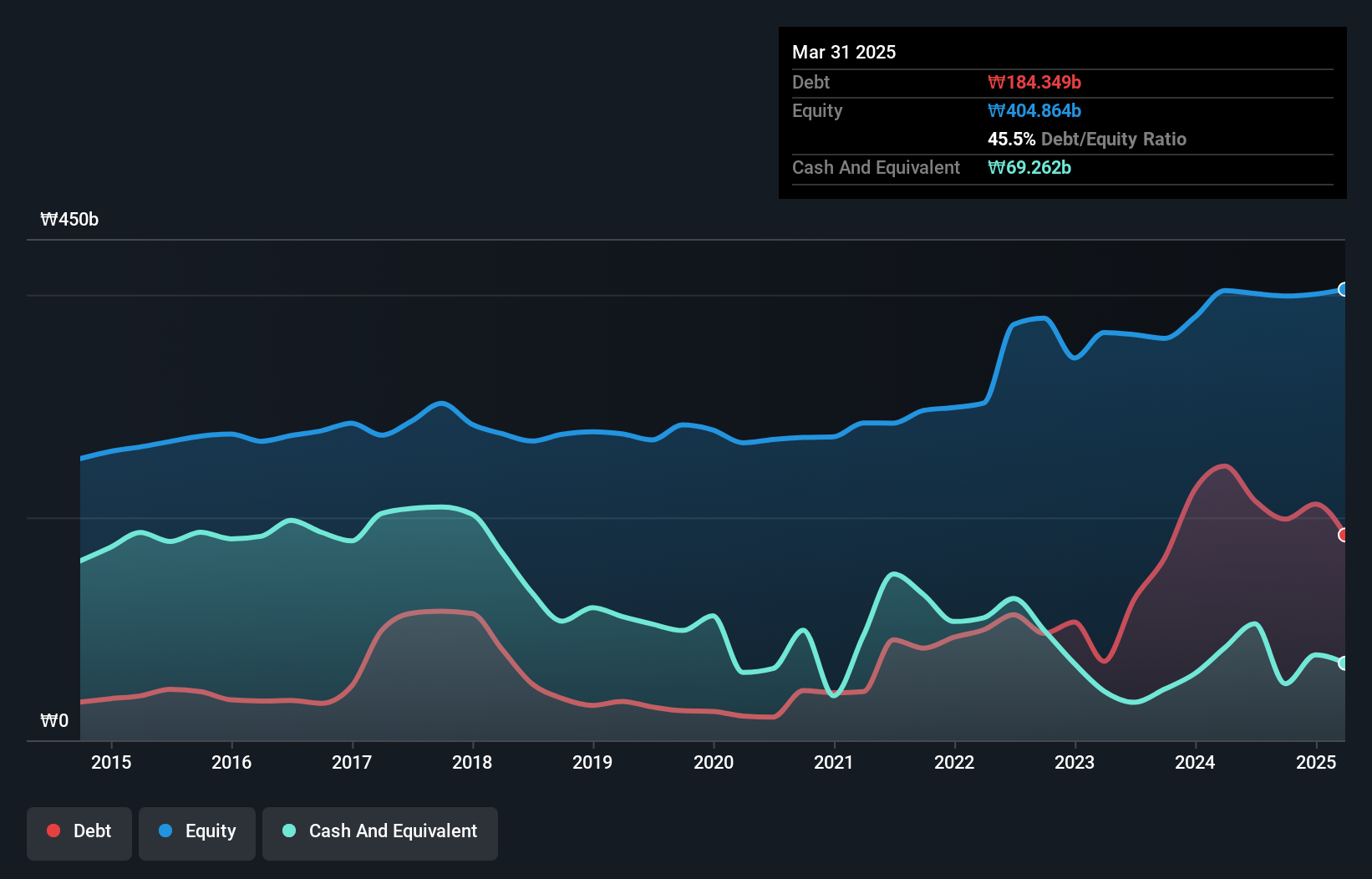Click the ₩0 y-axis label
The width and height of the screenshot is (1372, 879).
tap(54, 721)
